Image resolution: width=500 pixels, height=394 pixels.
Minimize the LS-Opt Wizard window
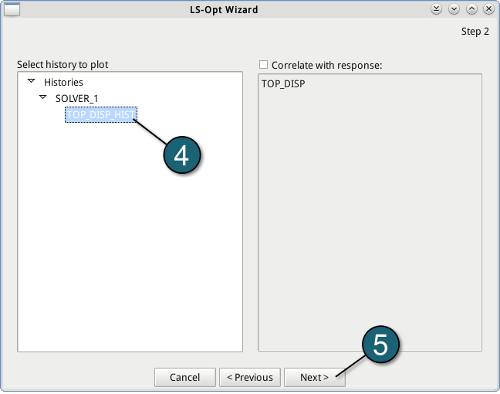tap(454, 9)
